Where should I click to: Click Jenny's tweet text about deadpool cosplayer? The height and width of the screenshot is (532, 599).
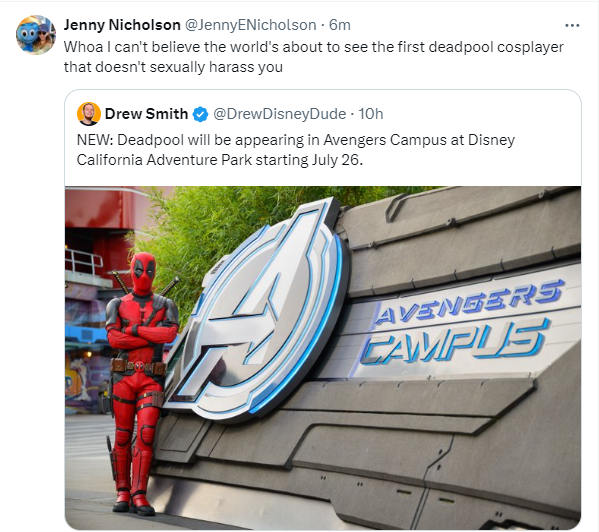pos(313,57)
